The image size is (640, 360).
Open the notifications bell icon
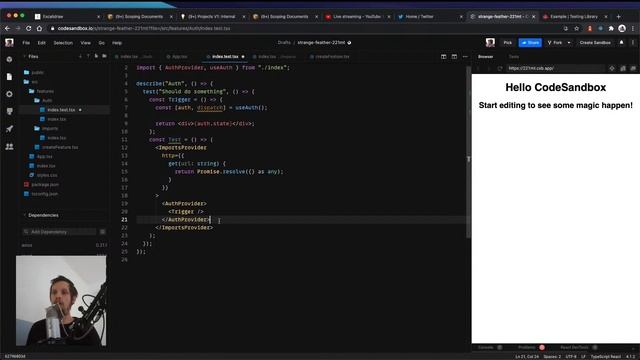click(622, 42)
